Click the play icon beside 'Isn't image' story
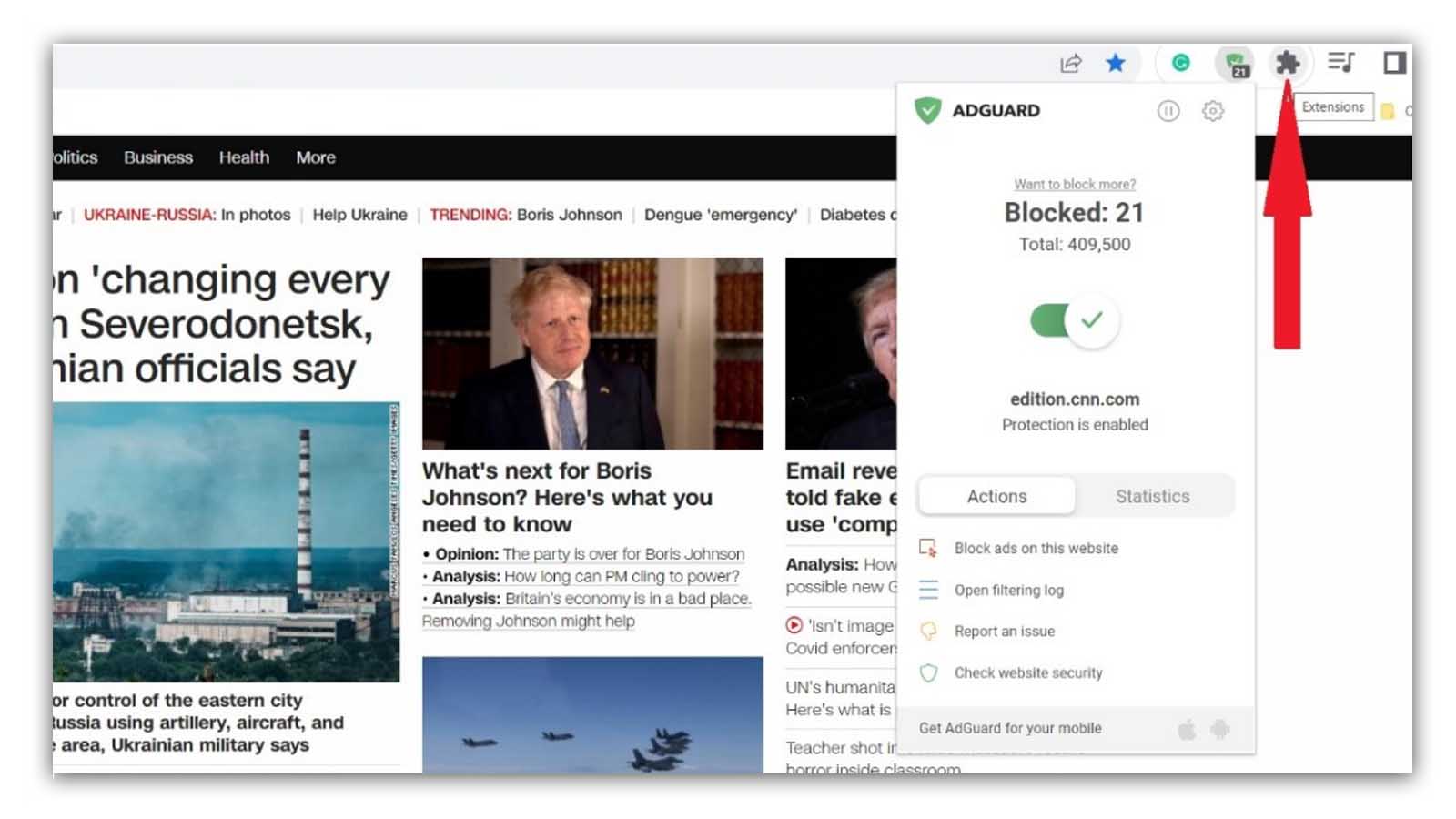1456x819 pixels. (x=794, y=625)
